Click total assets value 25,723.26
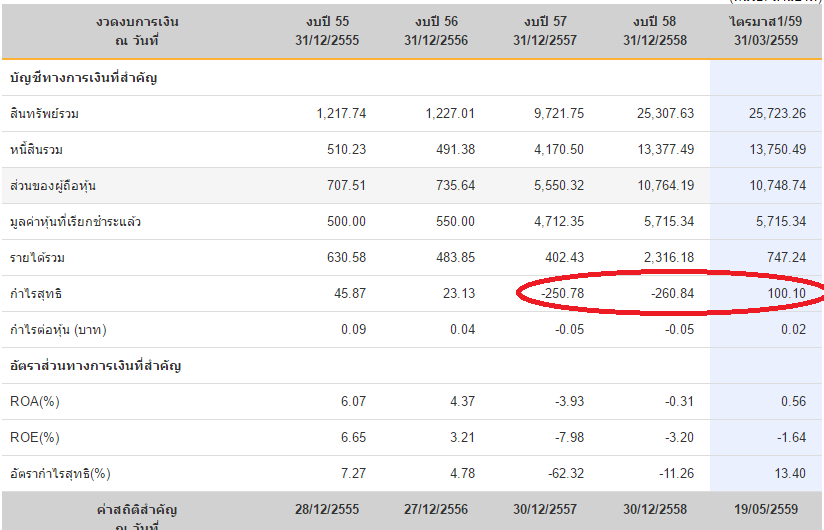 pyautogui.click(x=777, y=114)
